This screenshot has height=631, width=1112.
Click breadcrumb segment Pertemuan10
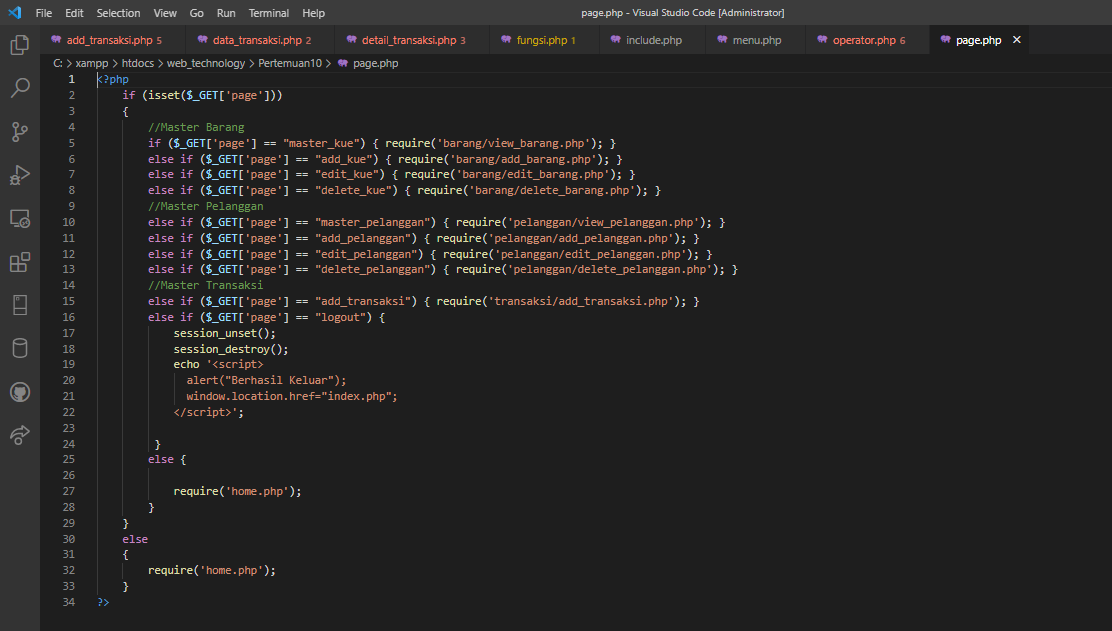pyautogui.click(x=289, y=63)
